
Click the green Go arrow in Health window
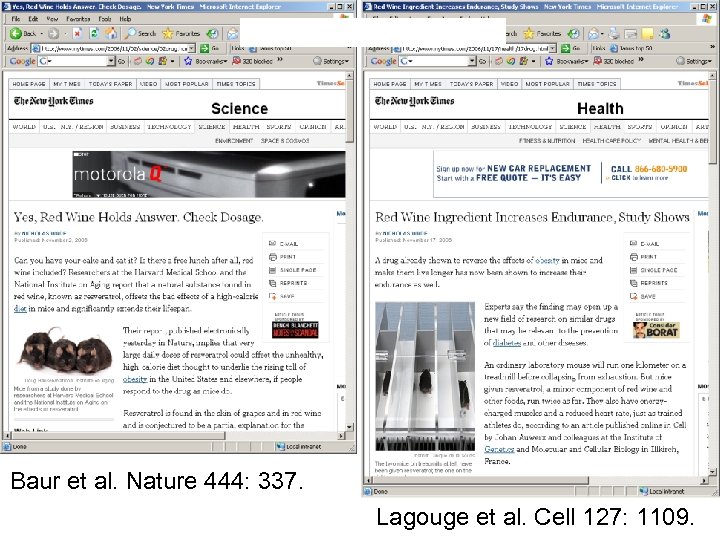click(566, 48)
